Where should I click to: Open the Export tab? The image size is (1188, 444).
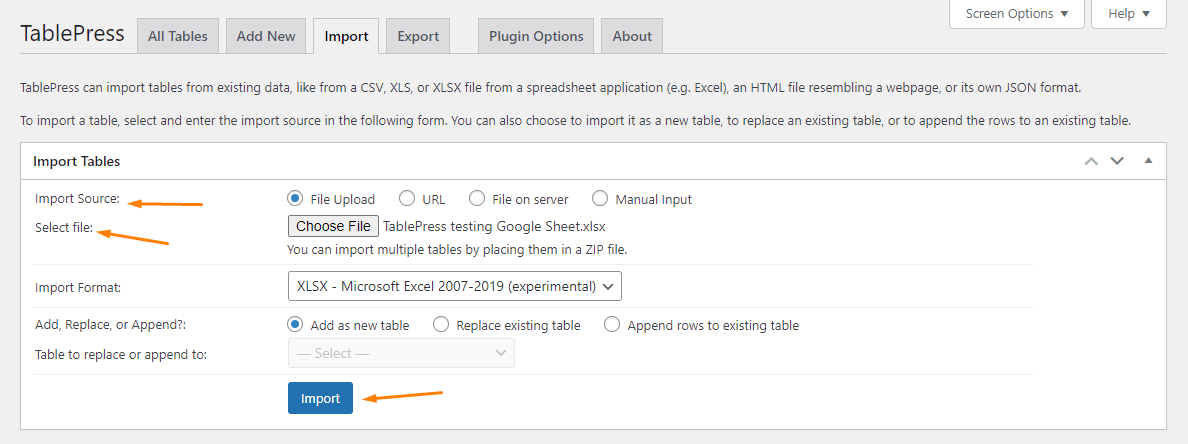[418, 36]
